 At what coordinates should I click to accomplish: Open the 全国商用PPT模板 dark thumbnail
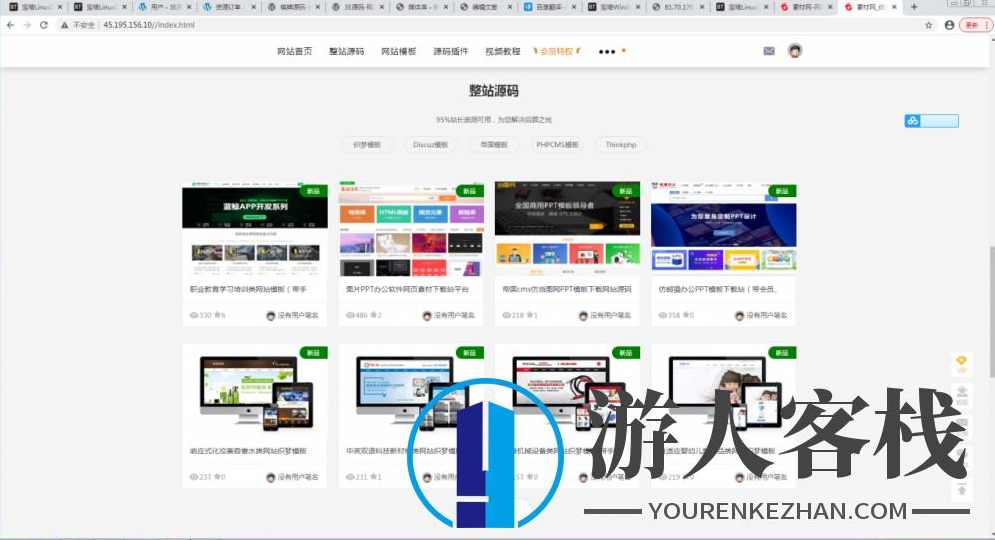(x=567, y=229)
